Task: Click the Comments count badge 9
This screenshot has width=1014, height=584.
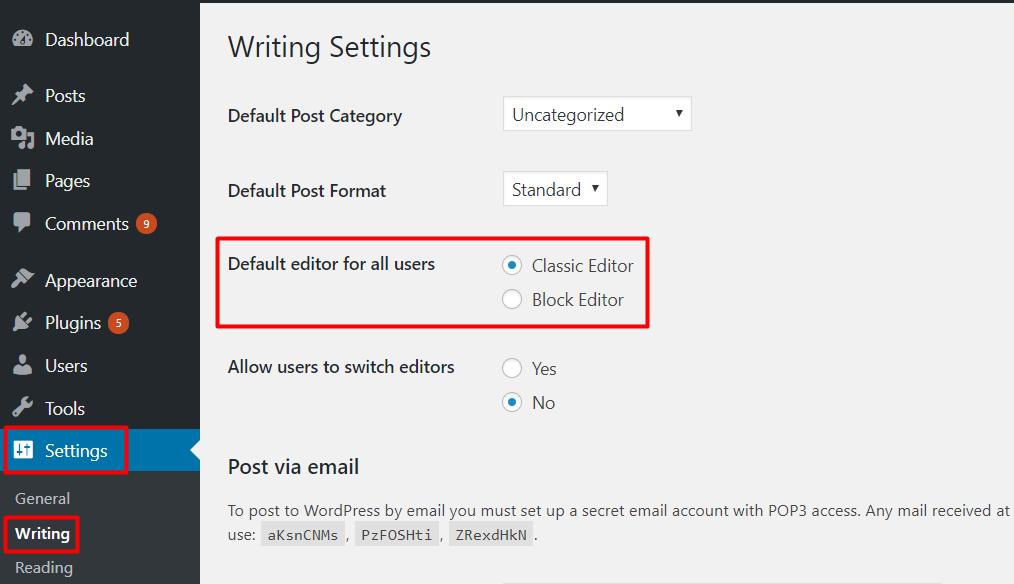Action: click(x=146, y=224)
